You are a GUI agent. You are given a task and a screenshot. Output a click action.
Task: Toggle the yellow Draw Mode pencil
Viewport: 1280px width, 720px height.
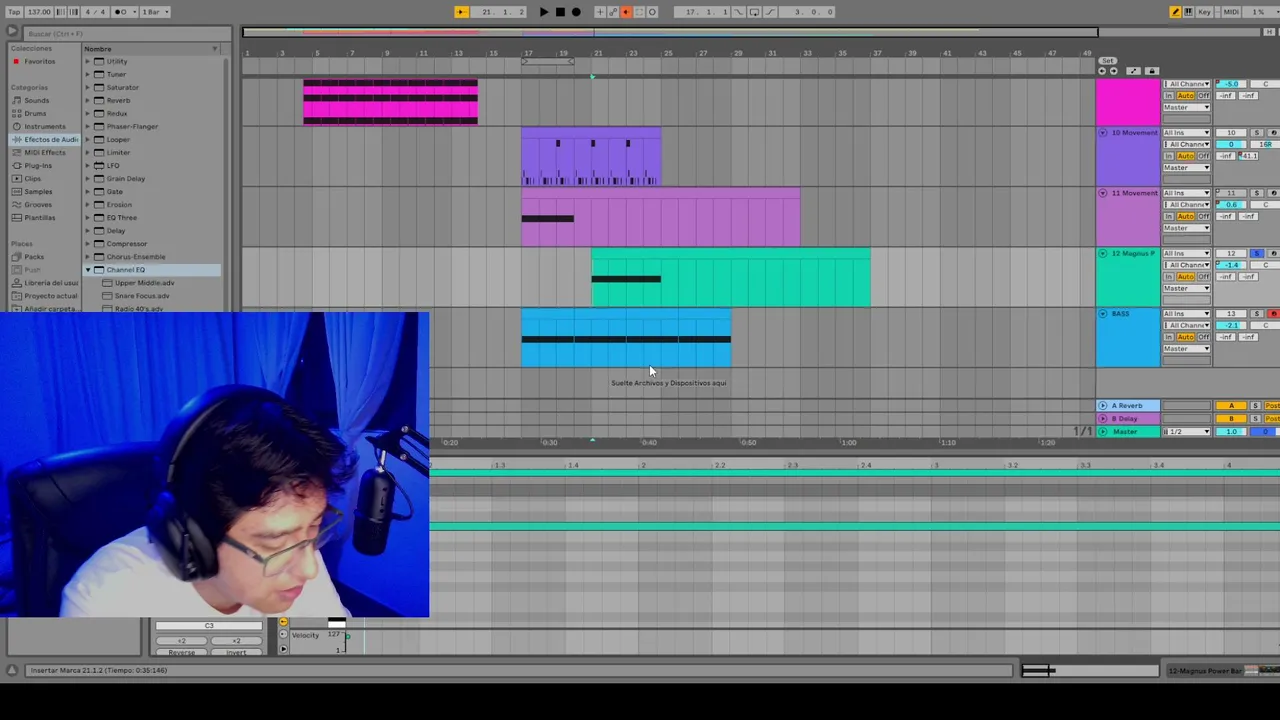tap(1175, 12)
